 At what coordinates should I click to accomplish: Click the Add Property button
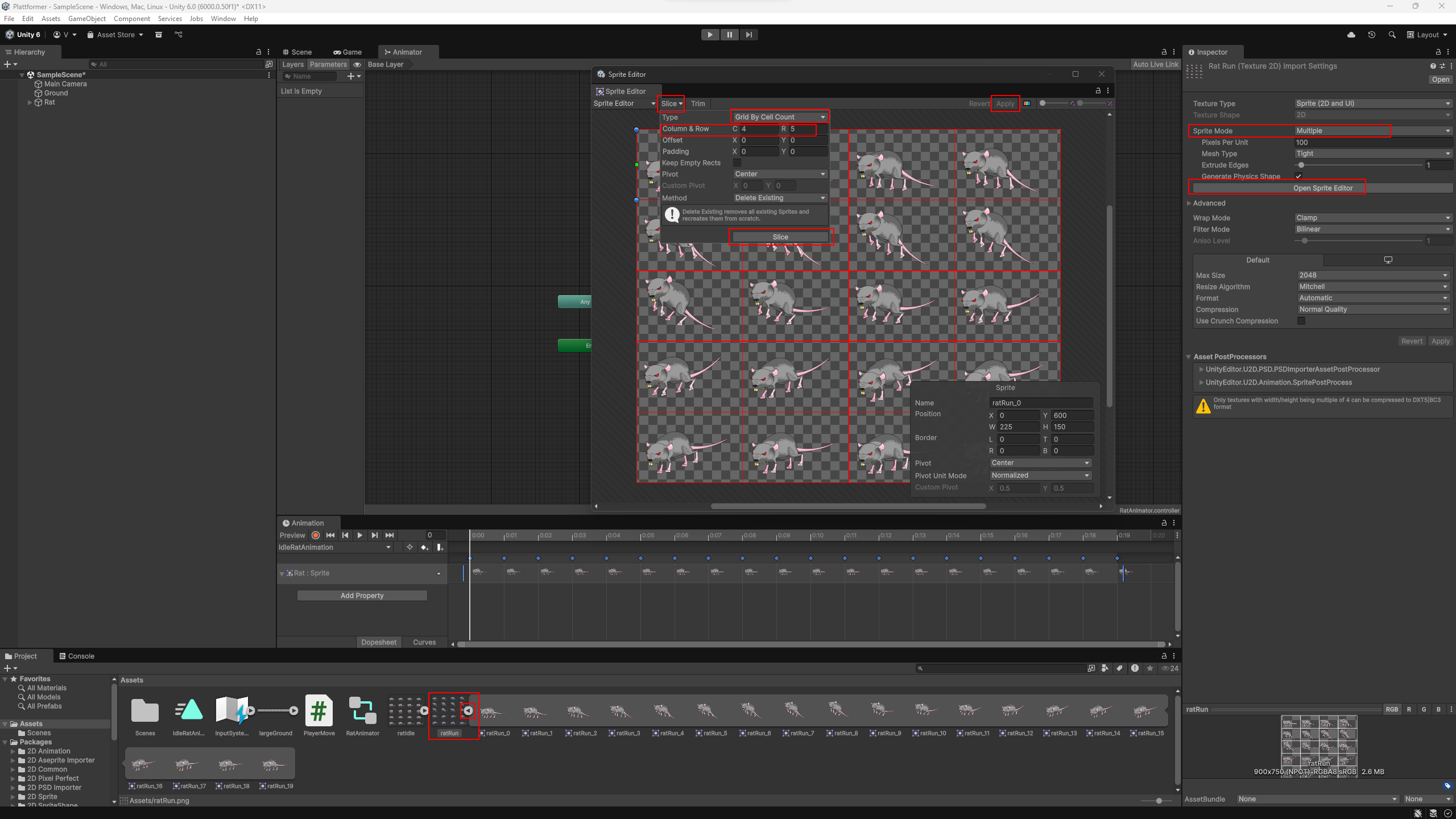362,595
